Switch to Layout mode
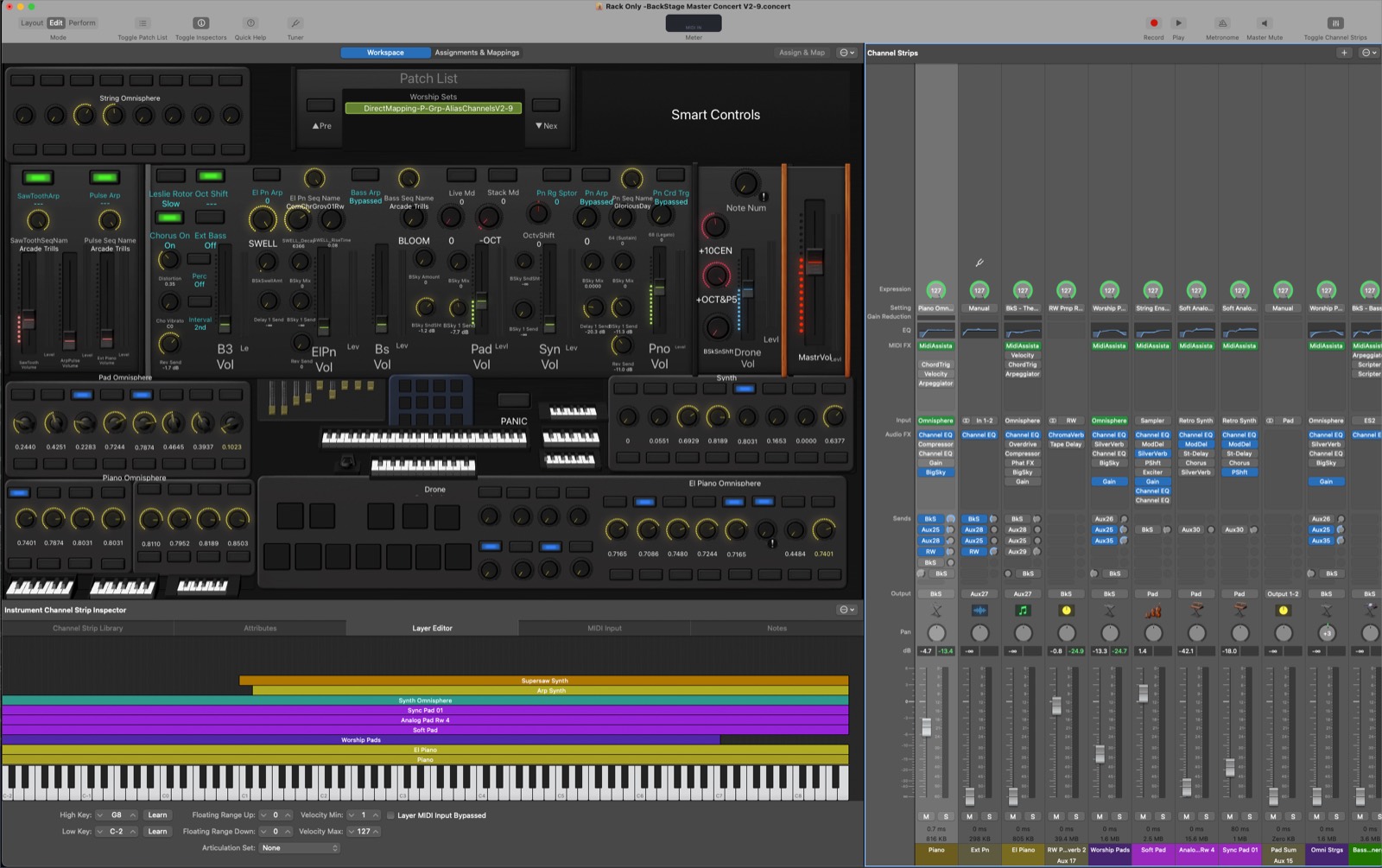The height and width of the screenshot is (868, 1382). tap(32, 23)
